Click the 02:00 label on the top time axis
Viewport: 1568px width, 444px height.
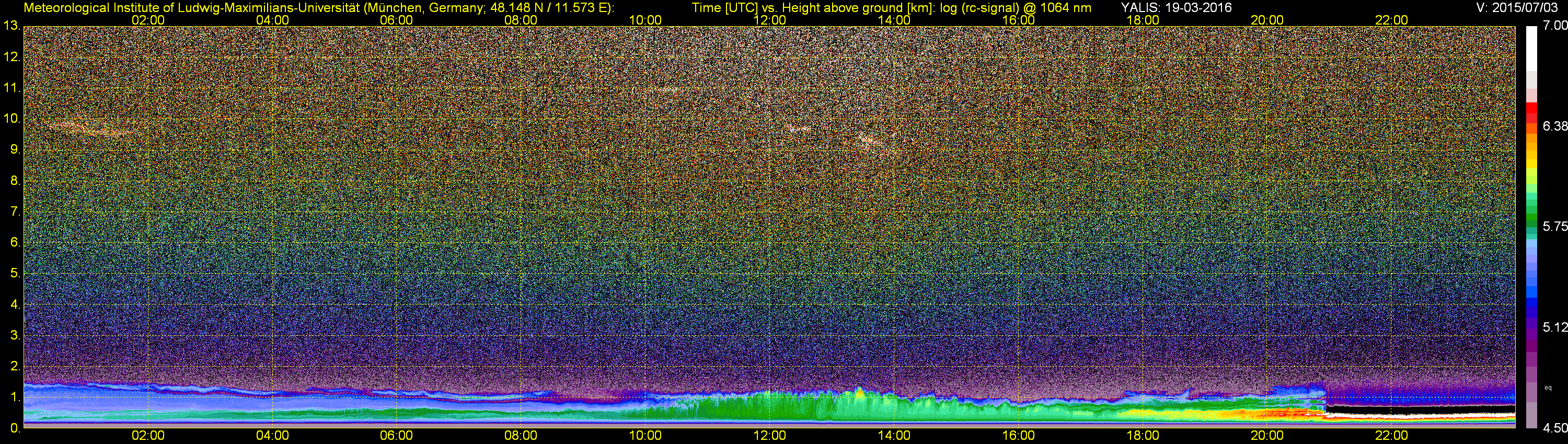(x=148, y=20)
